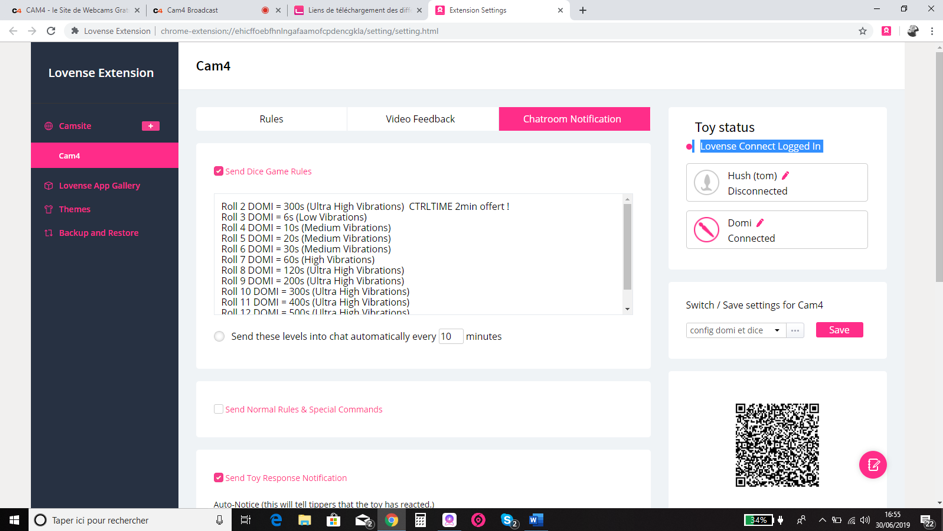Open Lovense App Gallery in sidebar

tap(99, 186)
